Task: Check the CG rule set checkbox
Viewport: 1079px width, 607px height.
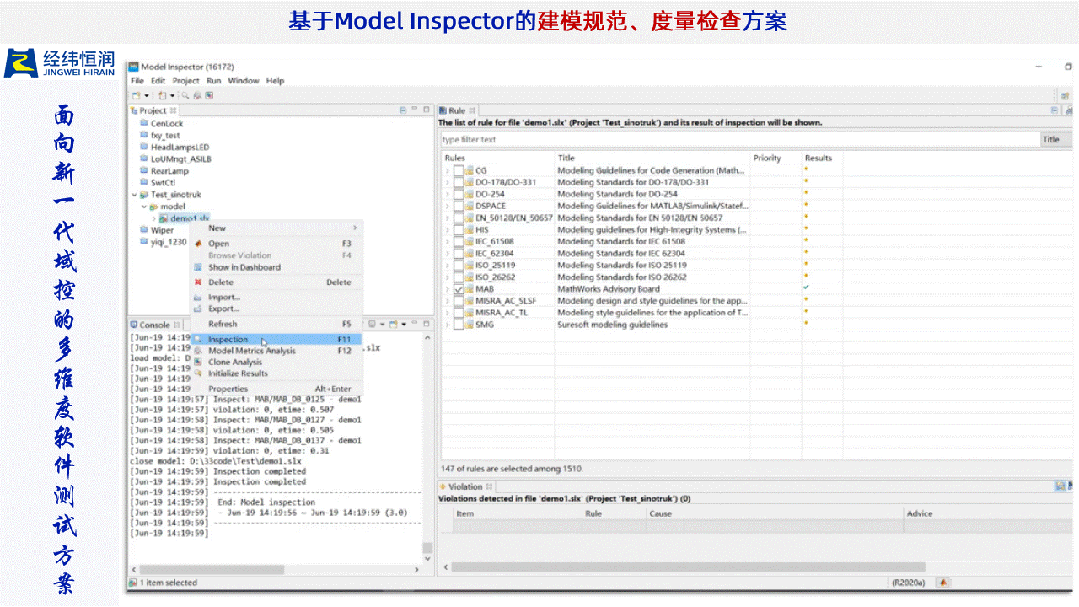Action: (458, 171)
